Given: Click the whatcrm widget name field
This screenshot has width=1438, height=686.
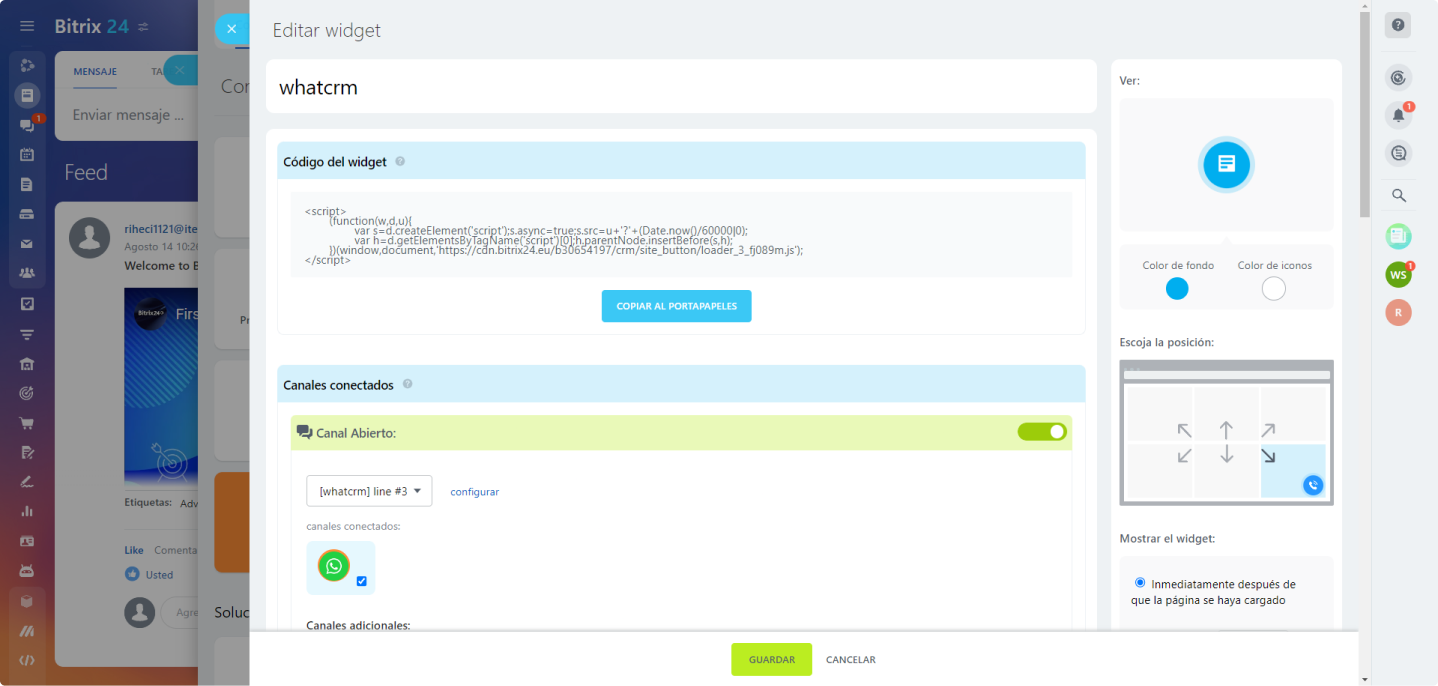Looking at the screenshot, I should (x=680, y=87).
